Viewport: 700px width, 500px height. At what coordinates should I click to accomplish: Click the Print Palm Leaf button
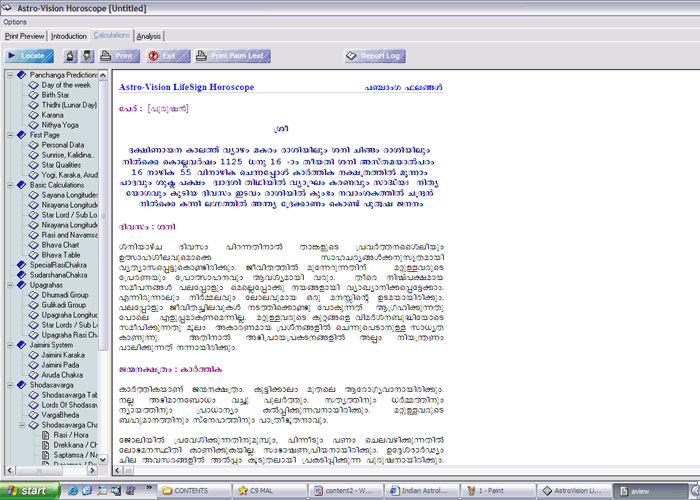pyautogui.click(x=233, y=56)
